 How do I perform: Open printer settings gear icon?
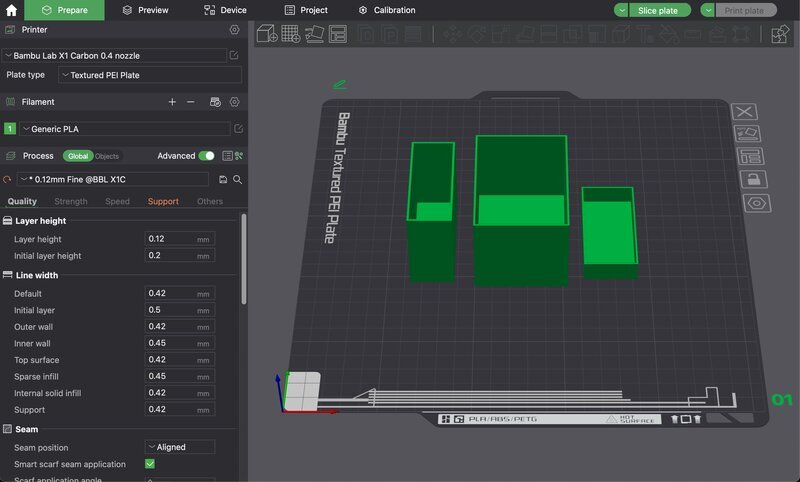[x=234, y=30]
